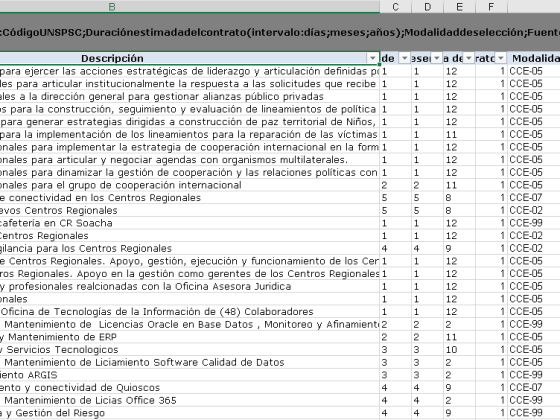This screenshot has width=560, height=420.
Task: Open the filter arrow in column E header cell
Action: click(x=469, y=58)
